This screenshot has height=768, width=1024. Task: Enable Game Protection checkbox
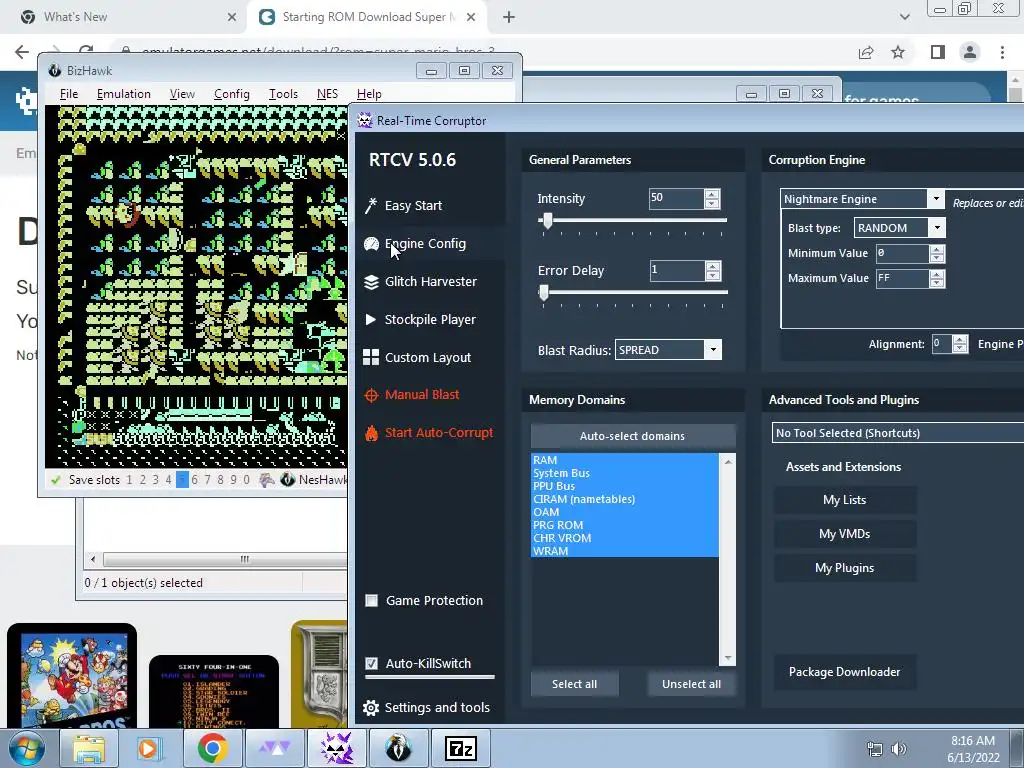pos(372,601)
